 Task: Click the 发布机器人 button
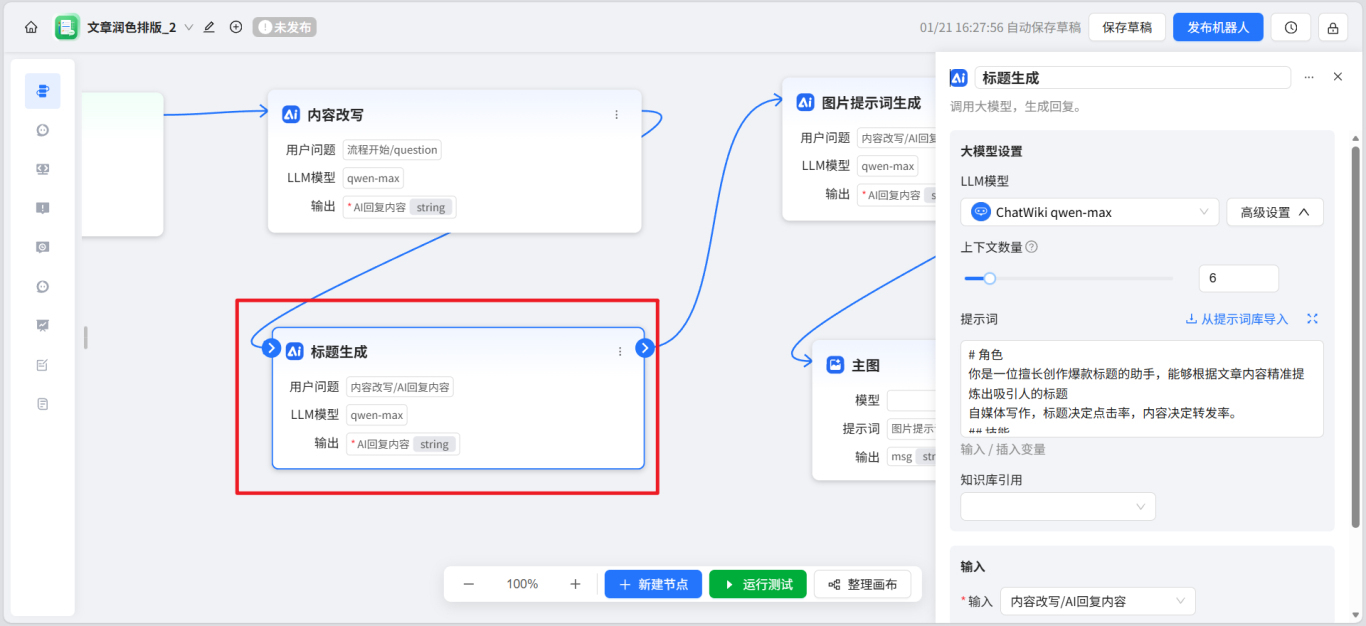pyautogui.click(x=1218, y=27)
